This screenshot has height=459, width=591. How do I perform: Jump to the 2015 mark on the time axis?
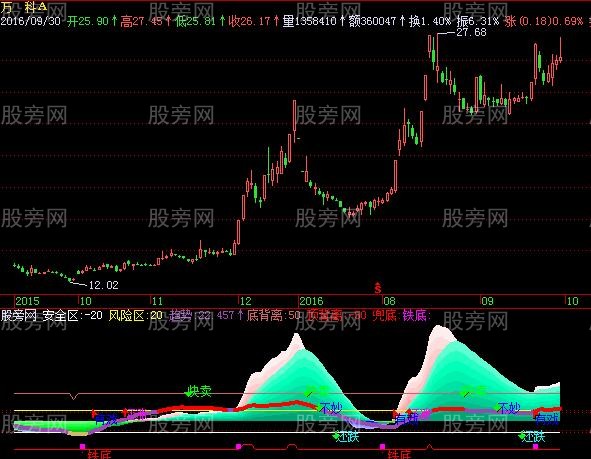point(27,301)
